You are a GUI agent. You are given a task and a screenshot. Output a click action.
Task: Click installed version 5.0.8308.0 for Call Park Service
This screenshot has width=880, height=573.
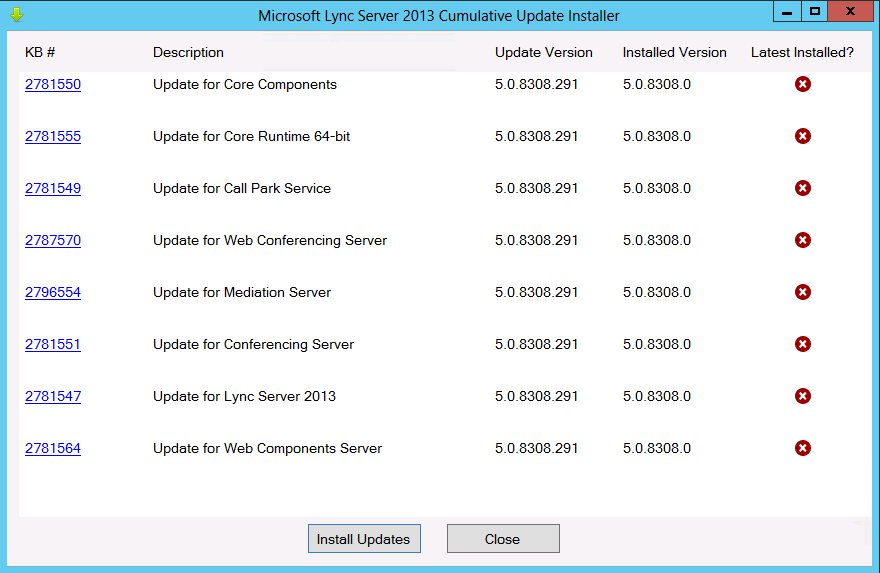[x=657, y=188]
